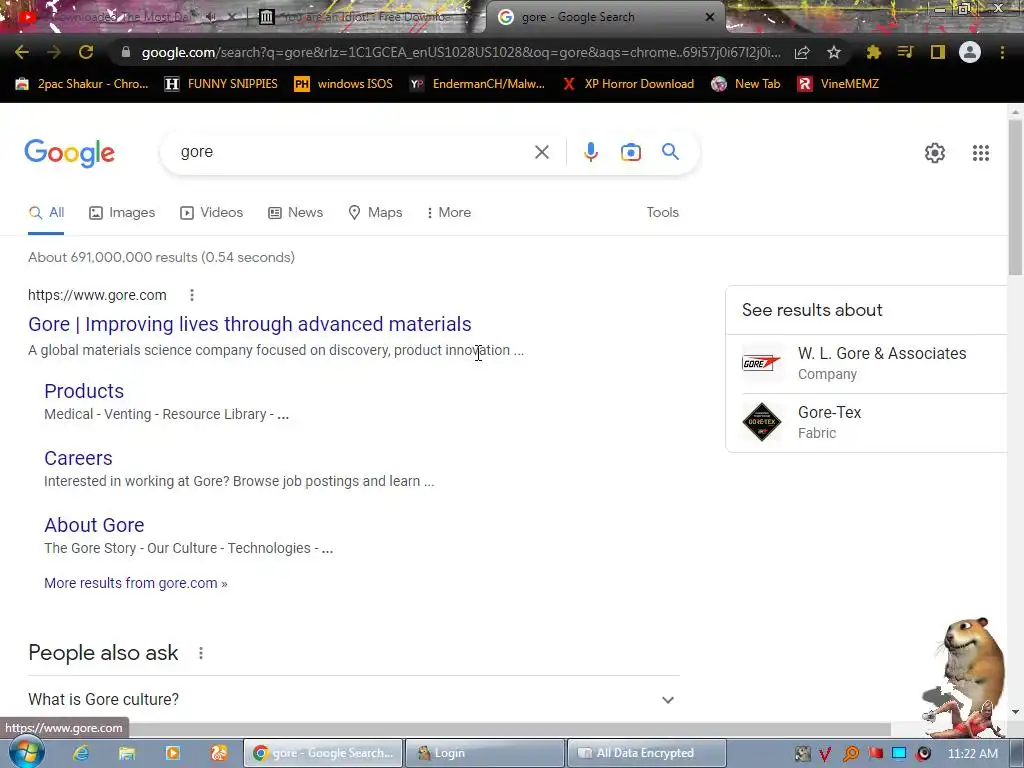Screen dimensions: 1024x768
Task: Launch Internet Explorer from the taskbar
Action: coord(81,753)
